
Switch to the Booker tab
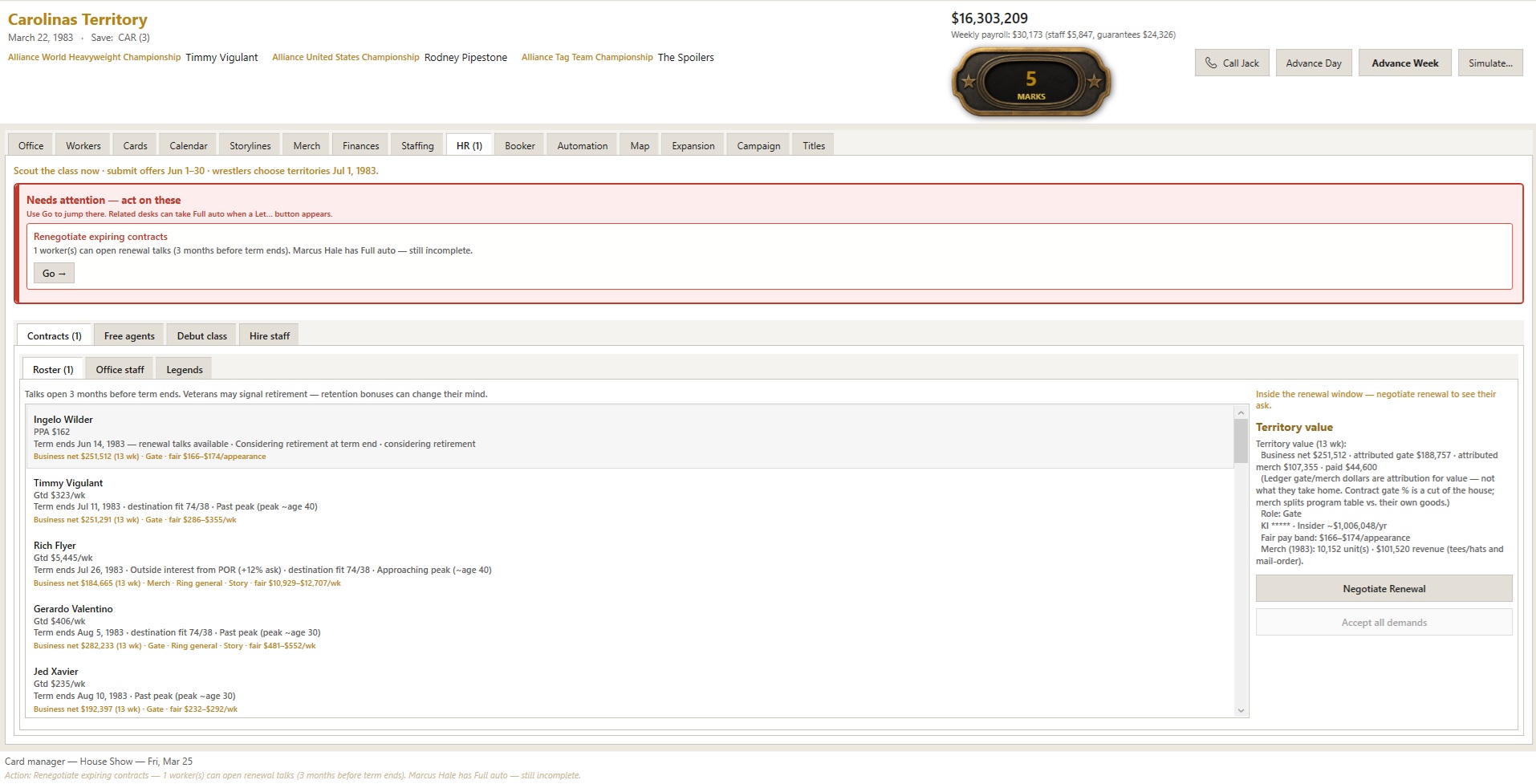[x=519, y=145]
